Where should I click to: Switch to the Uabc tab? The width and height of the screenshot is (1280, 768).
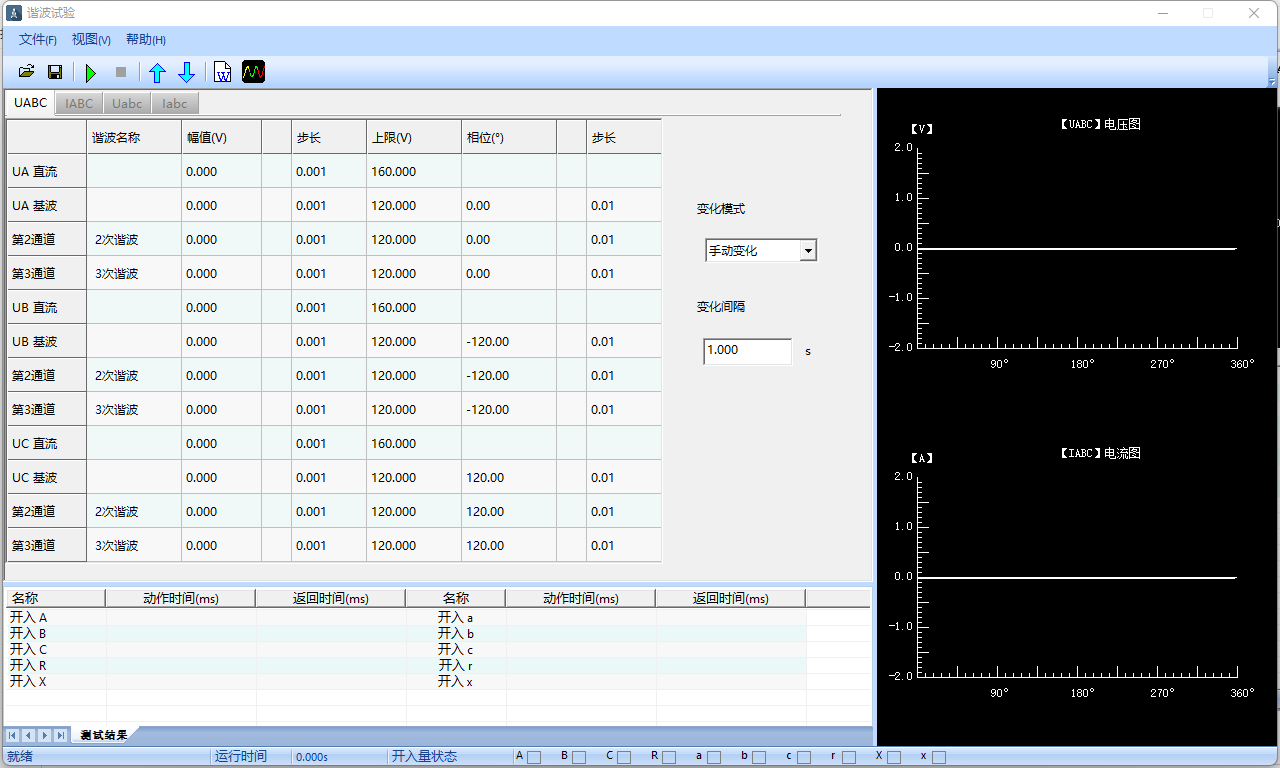pyautogui.click(x=127, y=103)
